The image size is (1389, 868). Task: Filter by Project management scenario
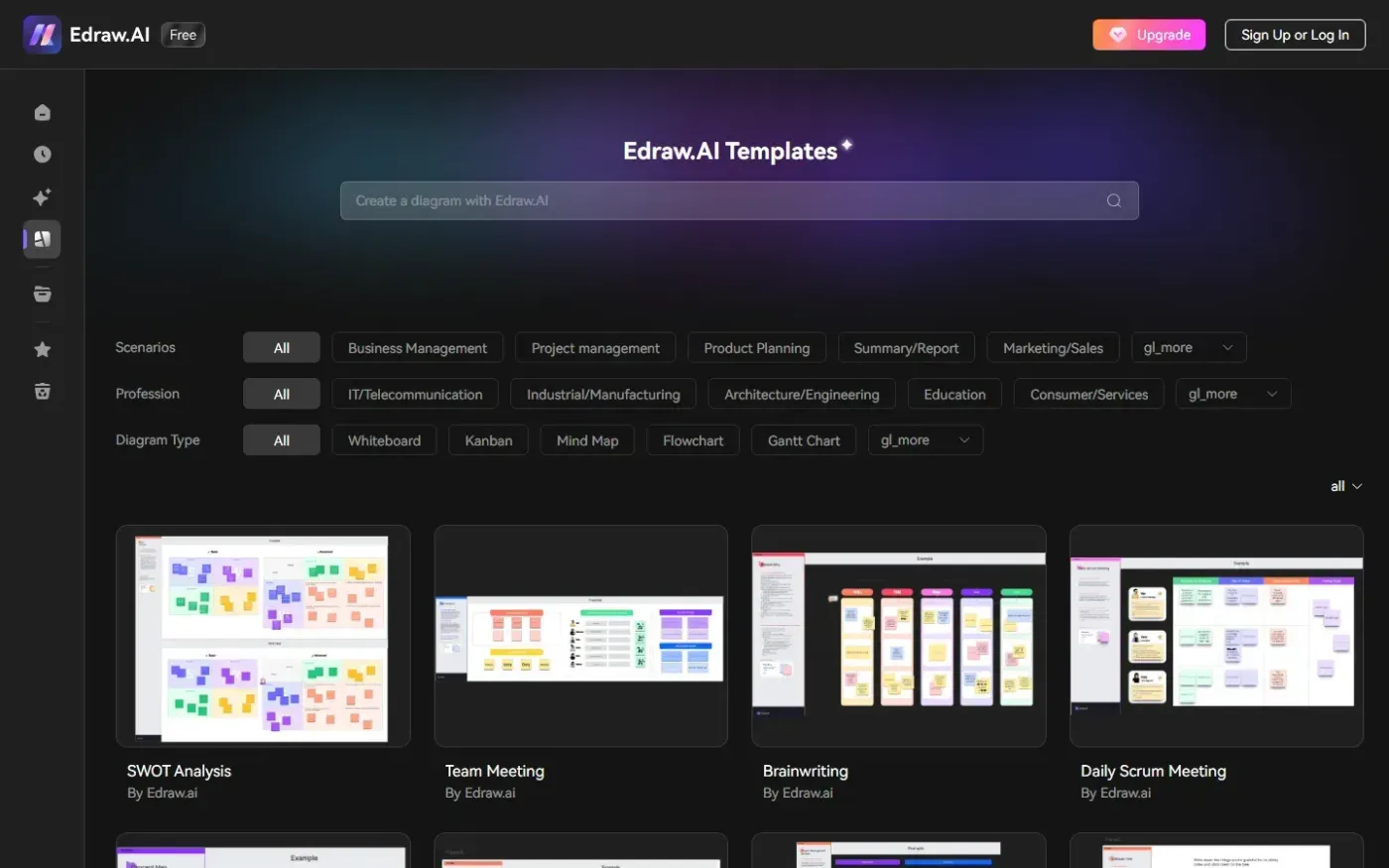(x=595, y=348)
